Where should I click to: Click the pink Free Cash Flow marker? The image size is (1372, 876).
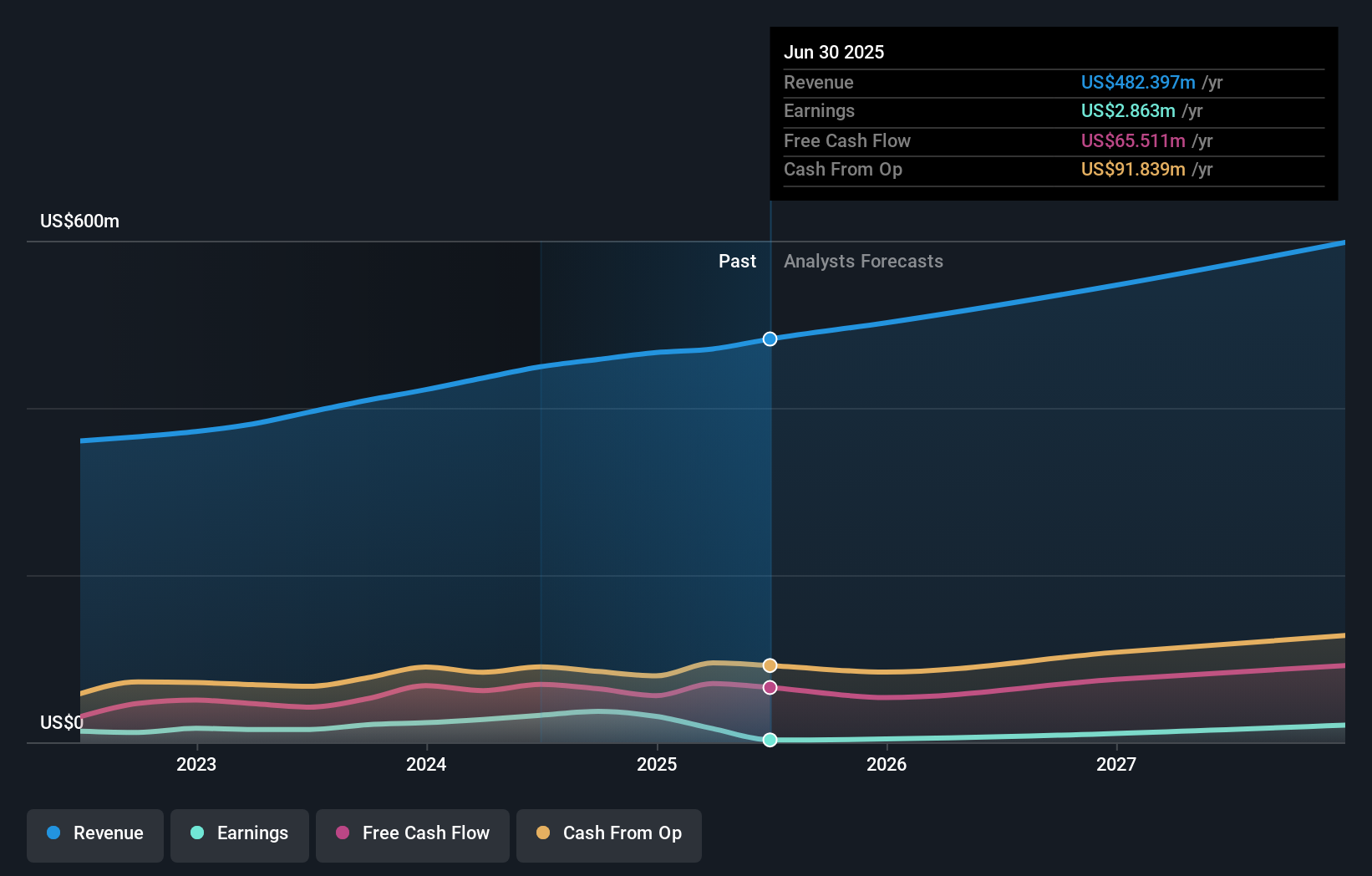coord(770,687)
